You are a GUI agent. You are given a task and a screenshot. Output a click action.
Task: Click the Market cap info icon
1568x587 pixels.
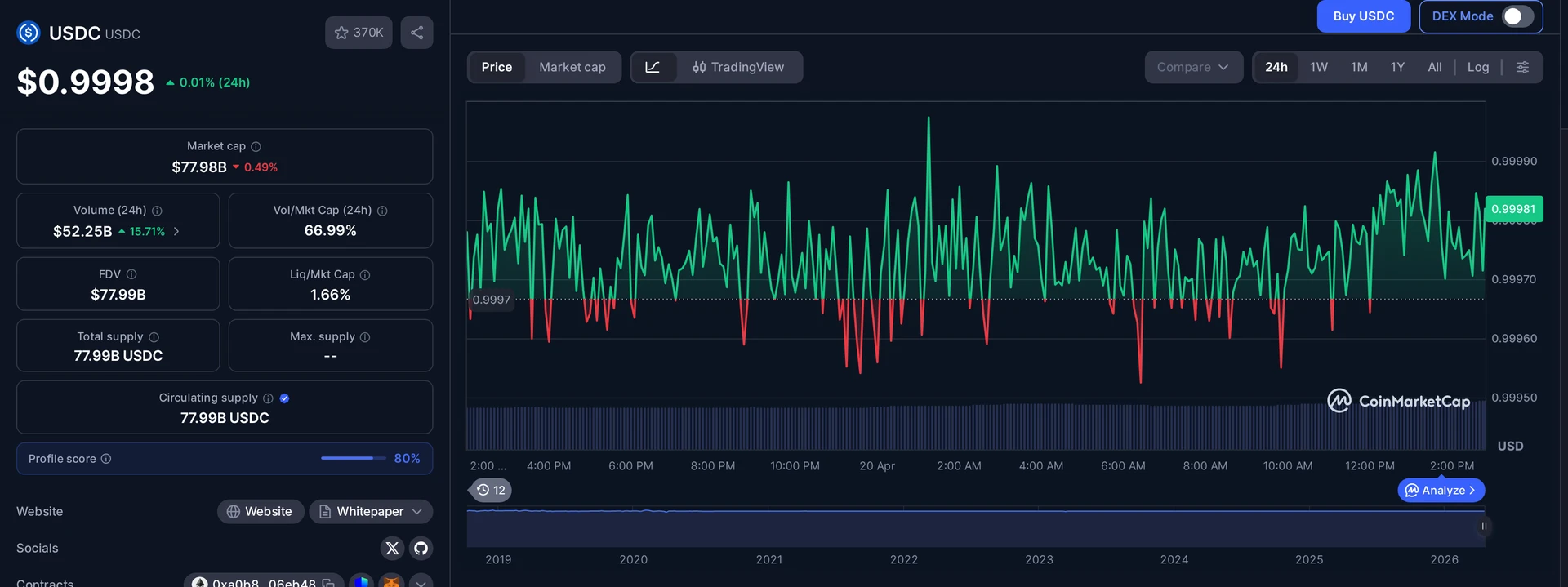(256, 146)
